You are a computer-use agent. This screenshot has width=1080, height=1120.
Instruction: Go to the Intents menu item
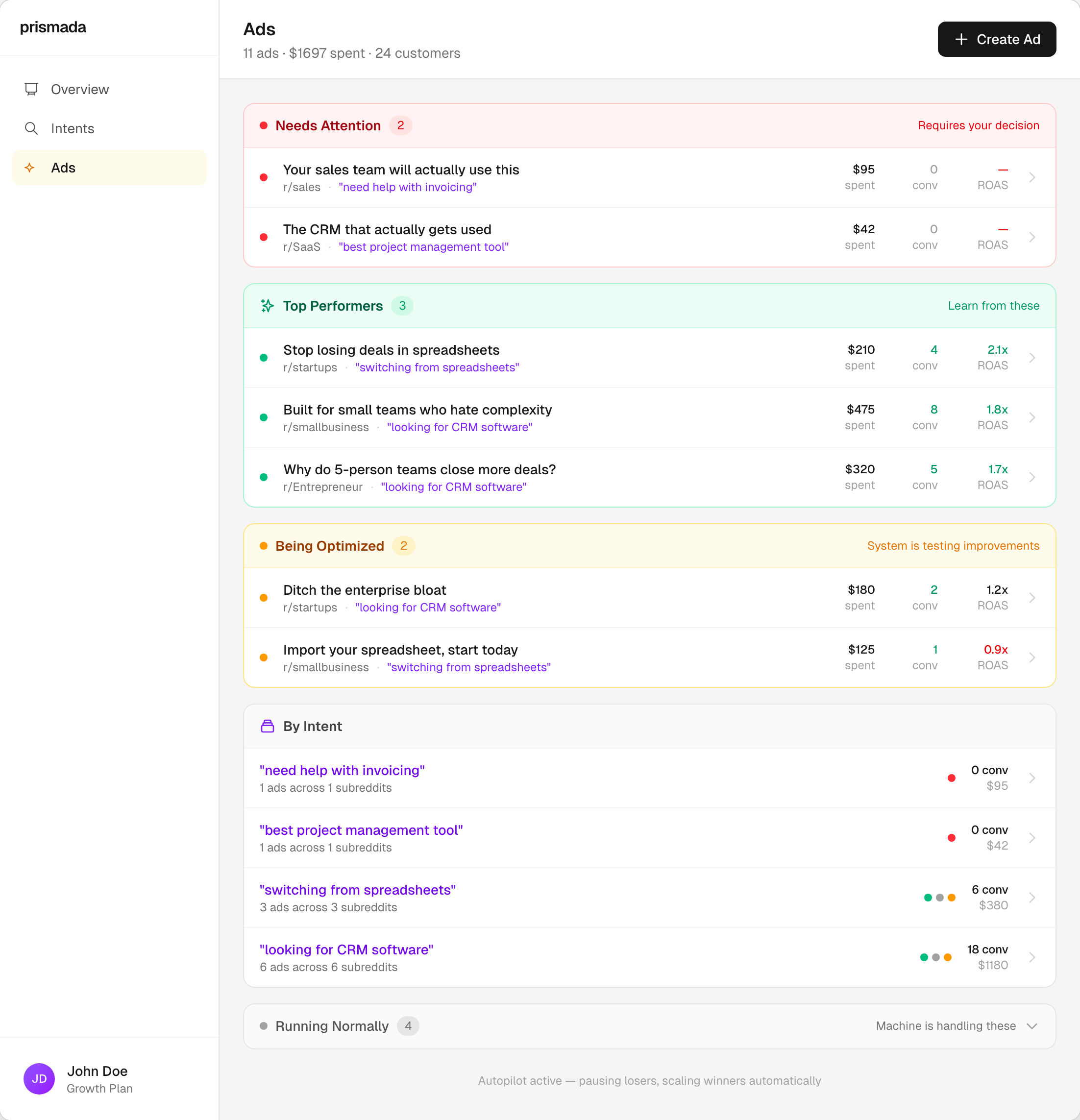click(73, 128)
